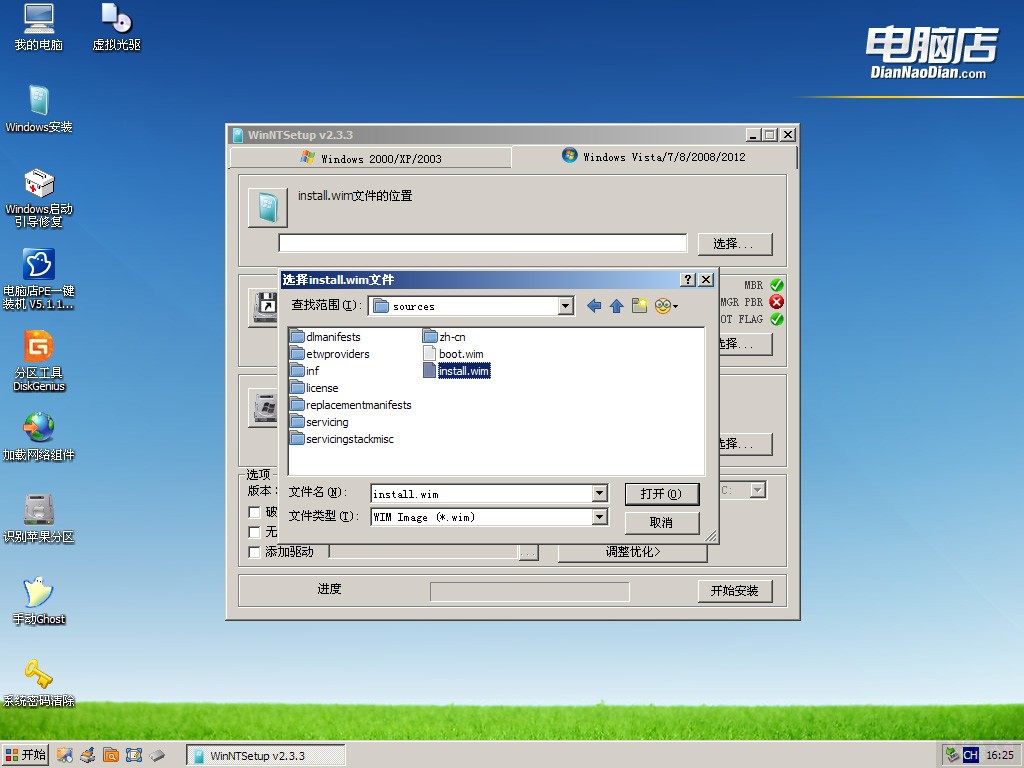Image resolution: width=1024 pixels, height=768 pixels.
Task: Open 系统密码清除 key icon
Action: click(39, 683)
